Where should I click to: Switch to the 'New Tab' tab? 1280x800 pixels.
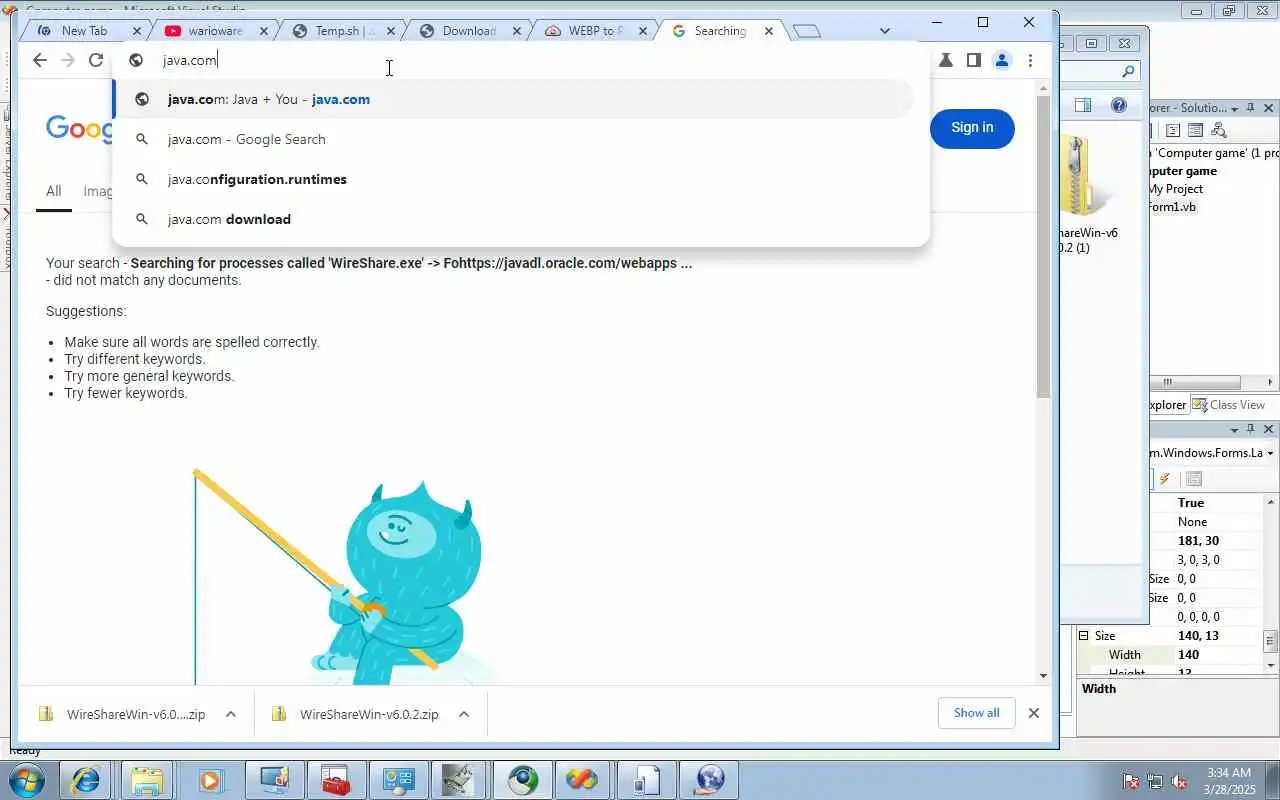[84, 31]
